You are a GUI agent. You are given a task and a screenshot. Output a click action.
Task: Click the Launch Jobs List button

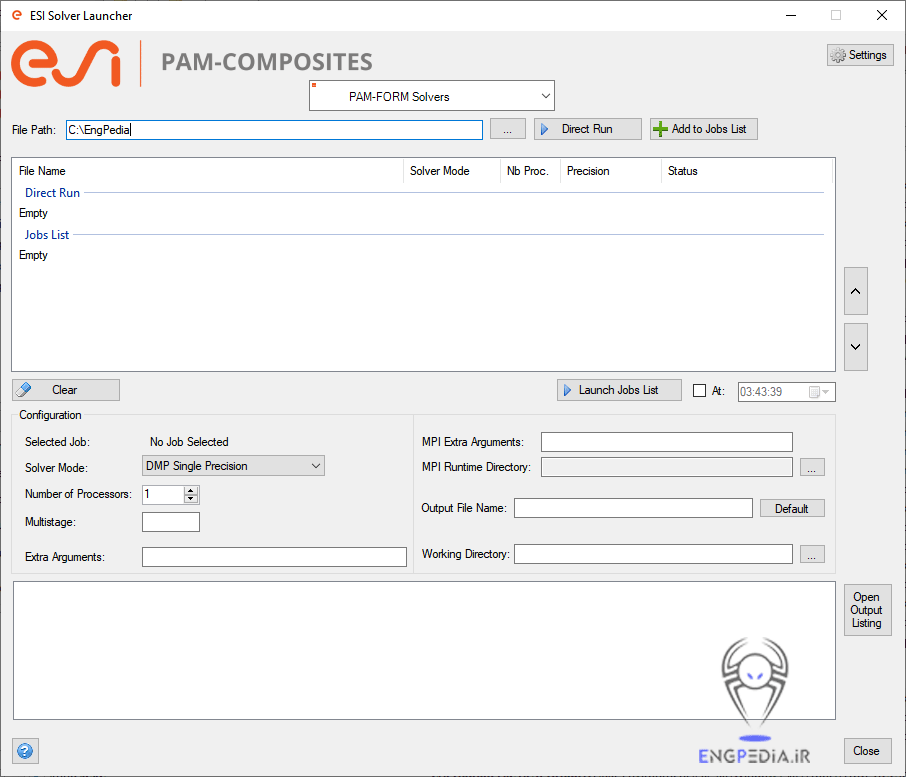[619, 390]
